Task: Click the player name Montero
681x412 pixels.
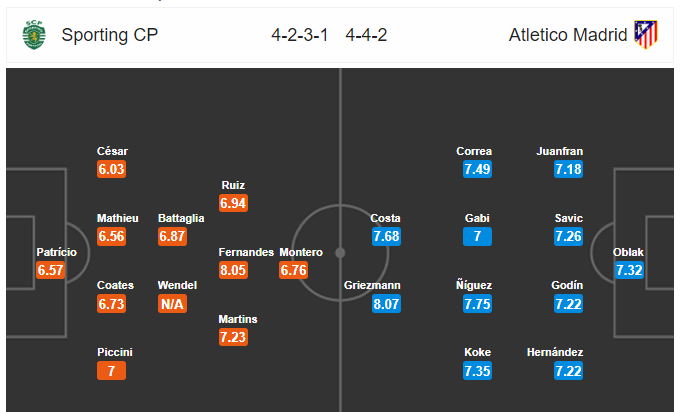Action: [301, 252]
